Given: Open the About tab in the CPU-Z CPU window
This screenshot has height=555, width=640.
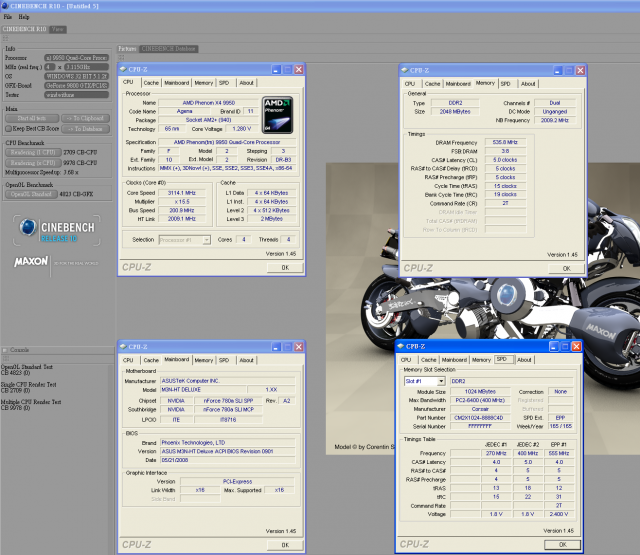Looking at the screenshot, I should 247,83.
